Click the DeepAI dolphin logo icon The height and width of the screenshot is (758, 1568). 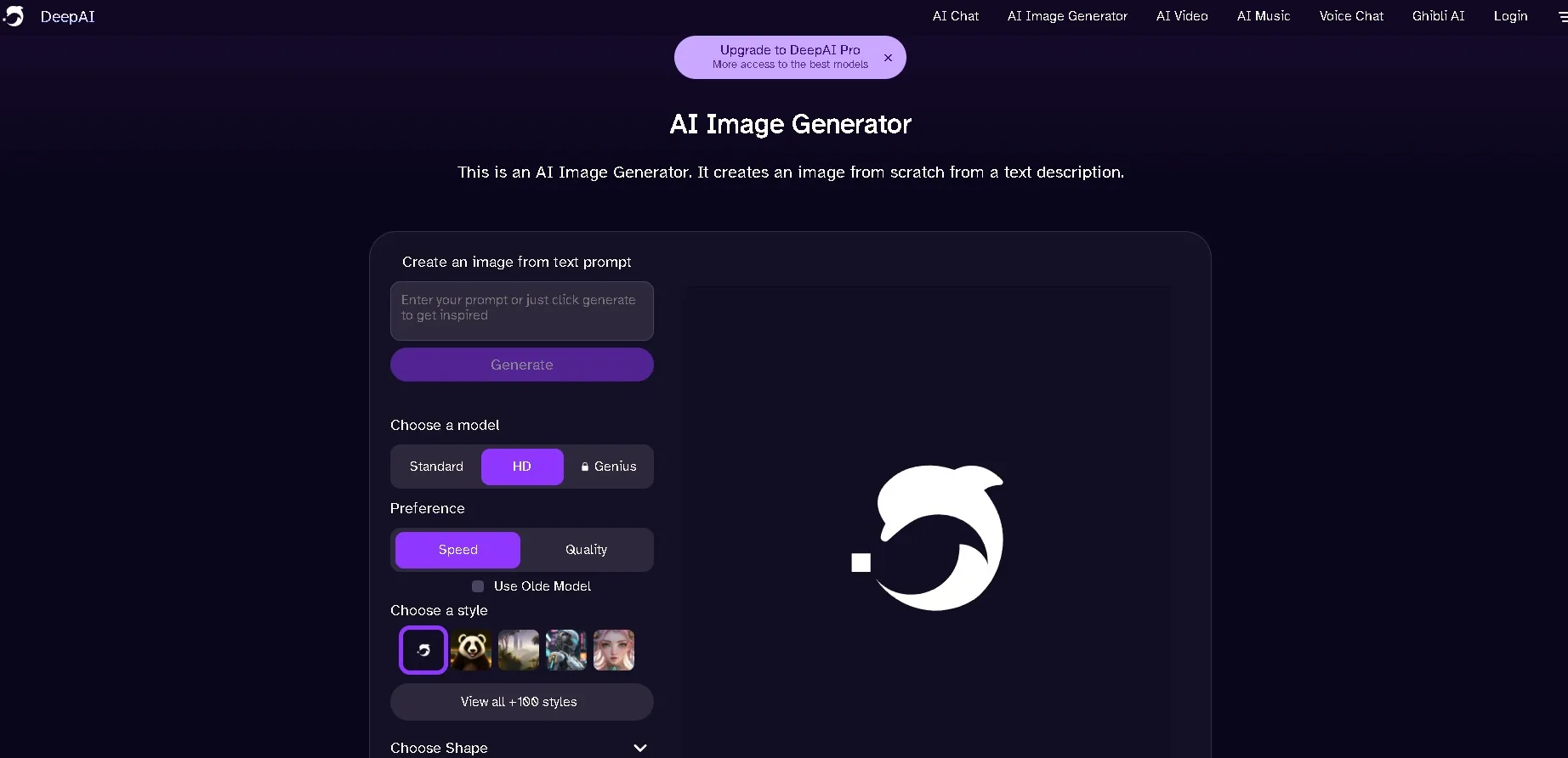pos(14,16)
